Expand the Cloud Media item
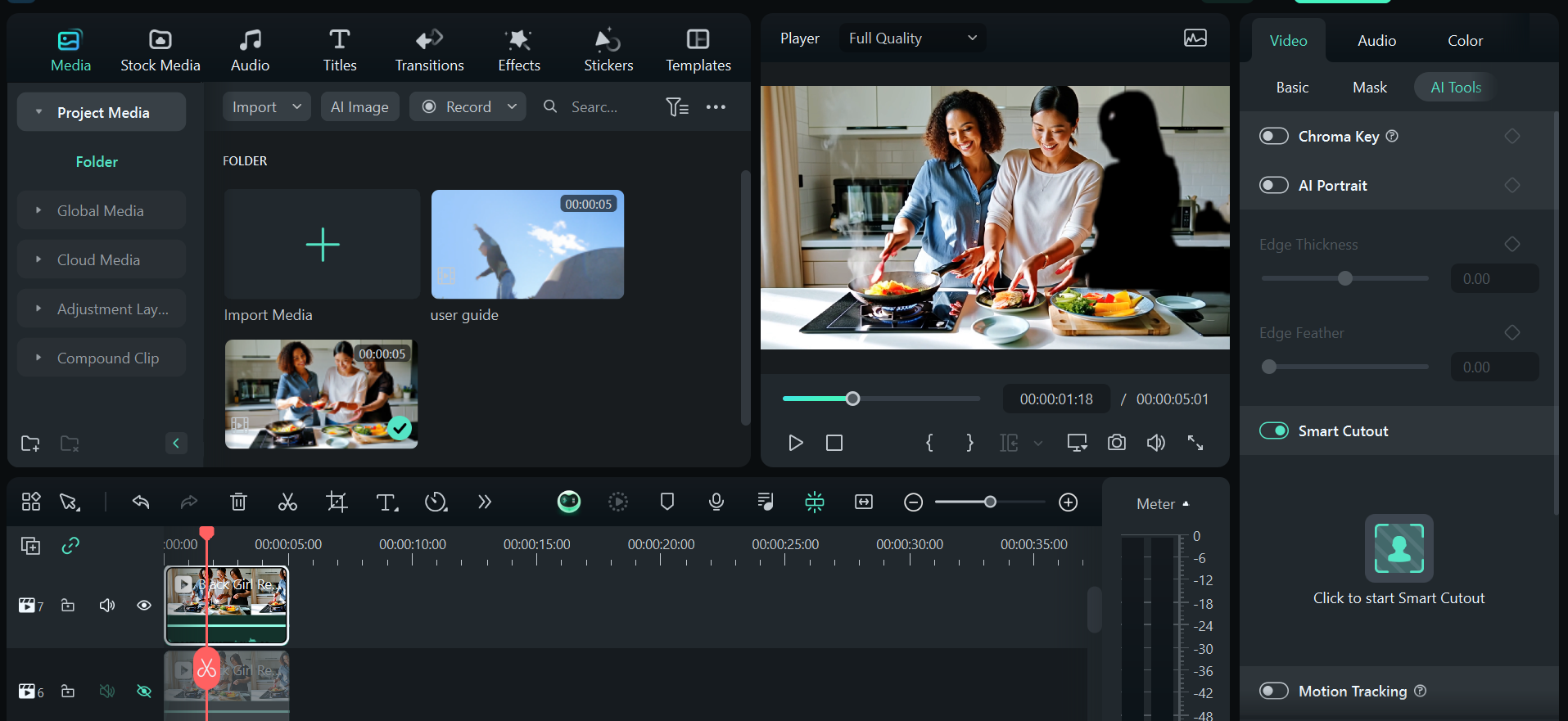 tap(38, 259)
